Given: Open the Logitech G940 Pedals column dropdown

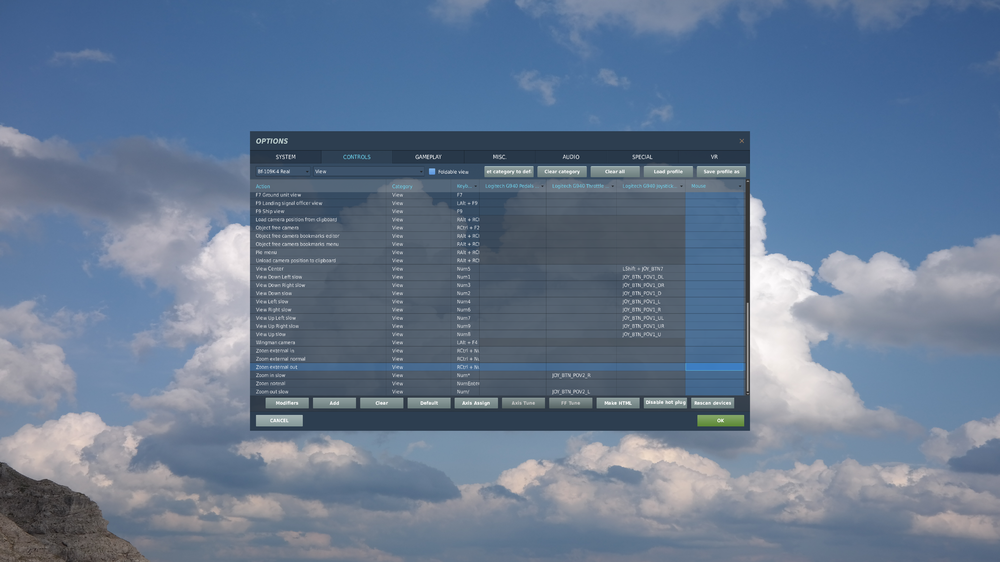Looking at the screenshot, I should pyautogui.click(x=542, y=186).
